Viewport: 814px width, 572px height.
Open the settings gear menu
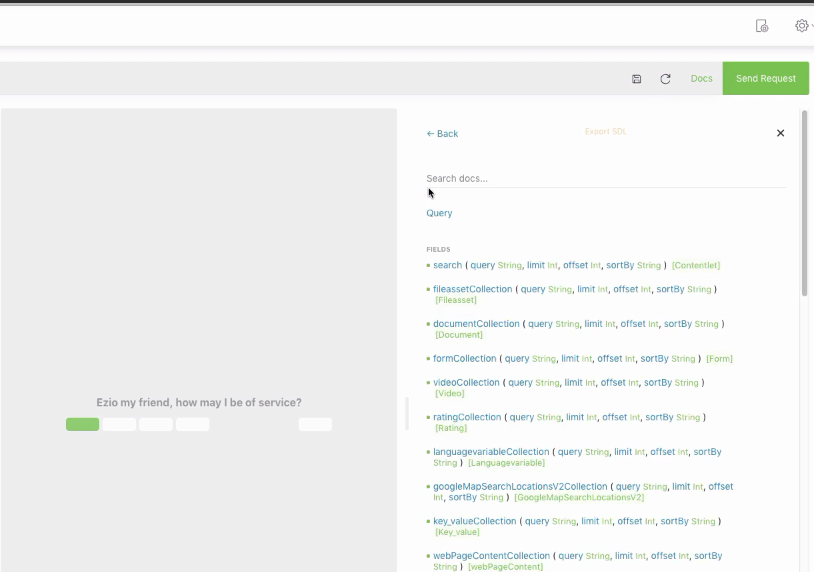(x=802, y=26)
